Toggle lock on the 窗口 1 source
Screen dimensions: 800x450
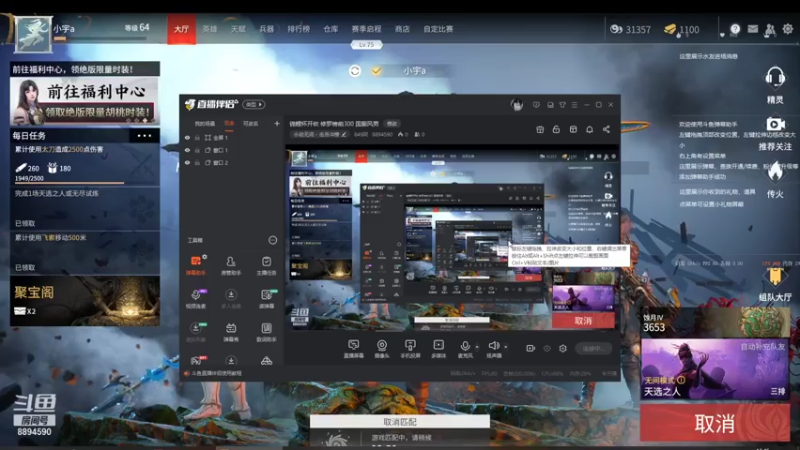pyautogui.click(x=197, y=151)
